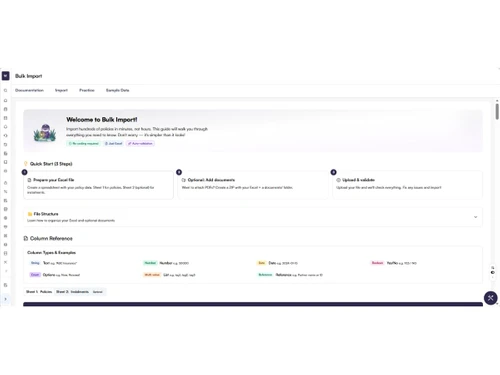Click the Column Reference heading text
Screen dimensions: 500x375
[51, 238]
